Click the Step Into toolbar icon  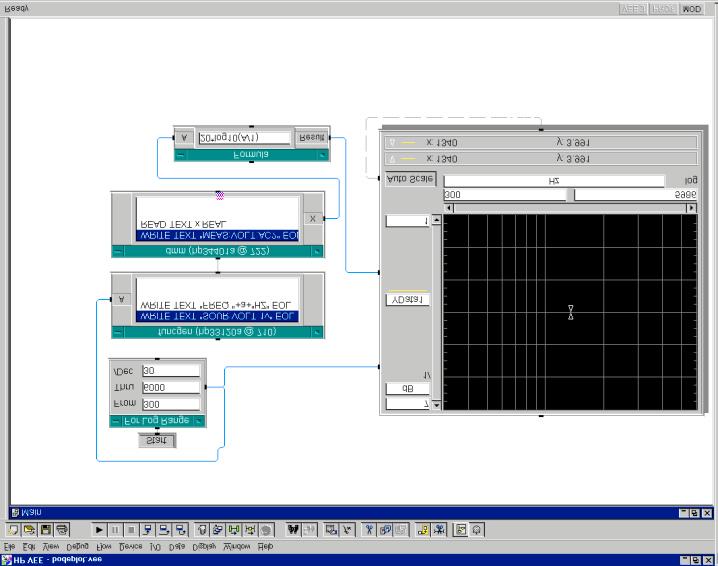tap(147, 530)
